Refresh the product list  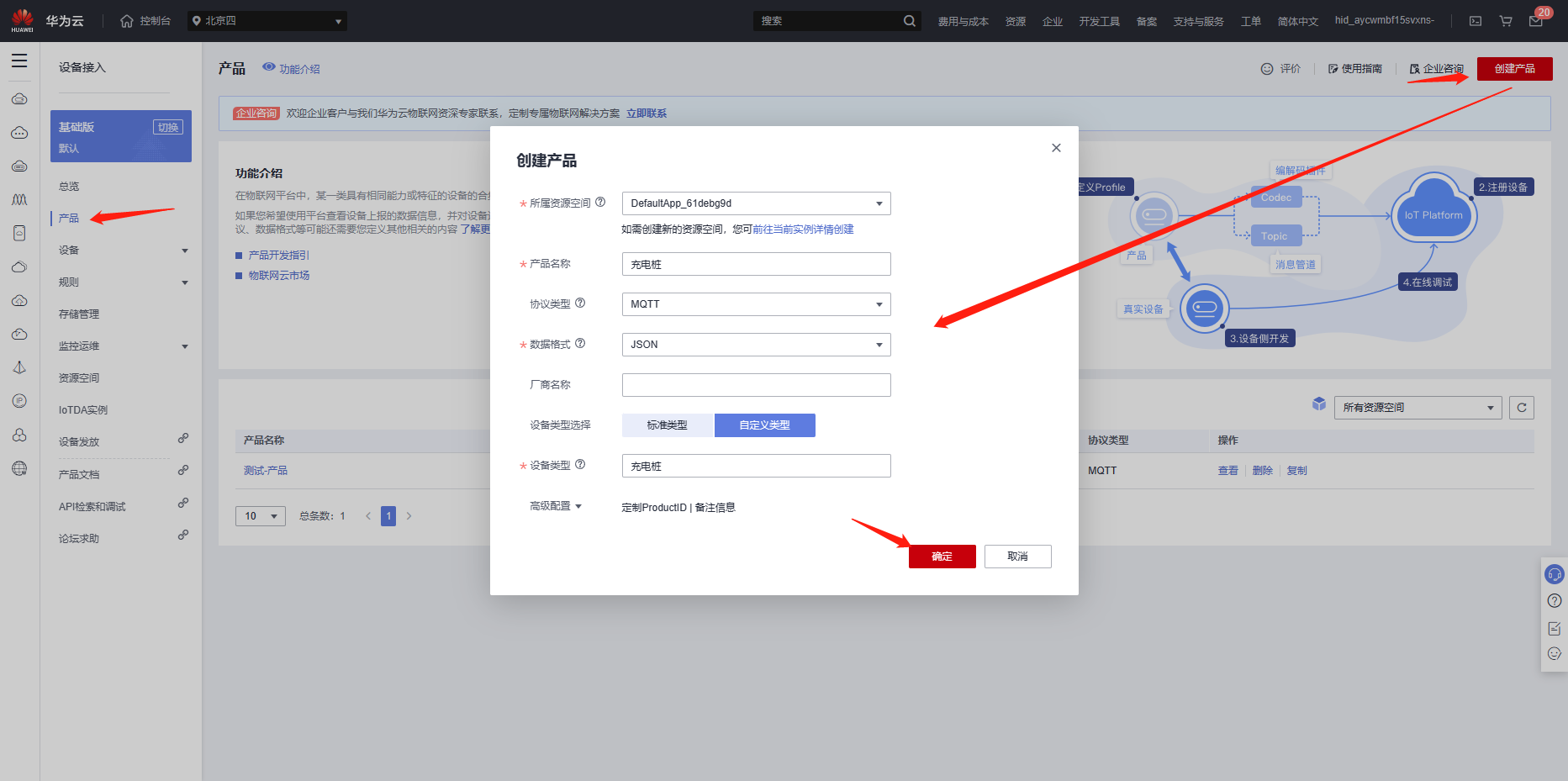point(1522,408)
